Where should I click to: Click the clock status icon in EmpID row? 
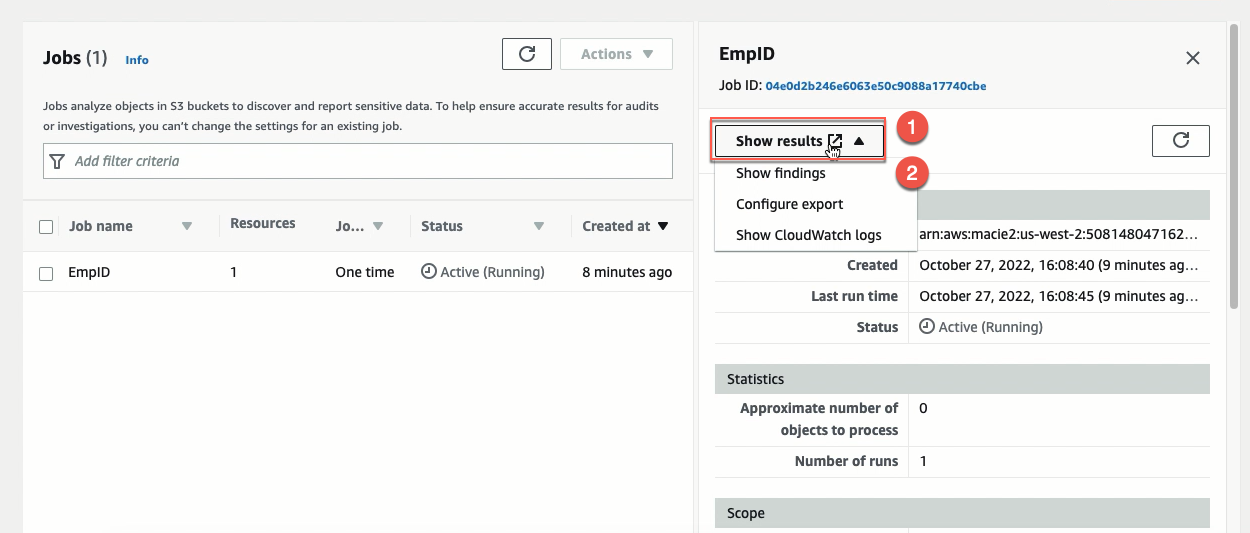pos(429,271)
